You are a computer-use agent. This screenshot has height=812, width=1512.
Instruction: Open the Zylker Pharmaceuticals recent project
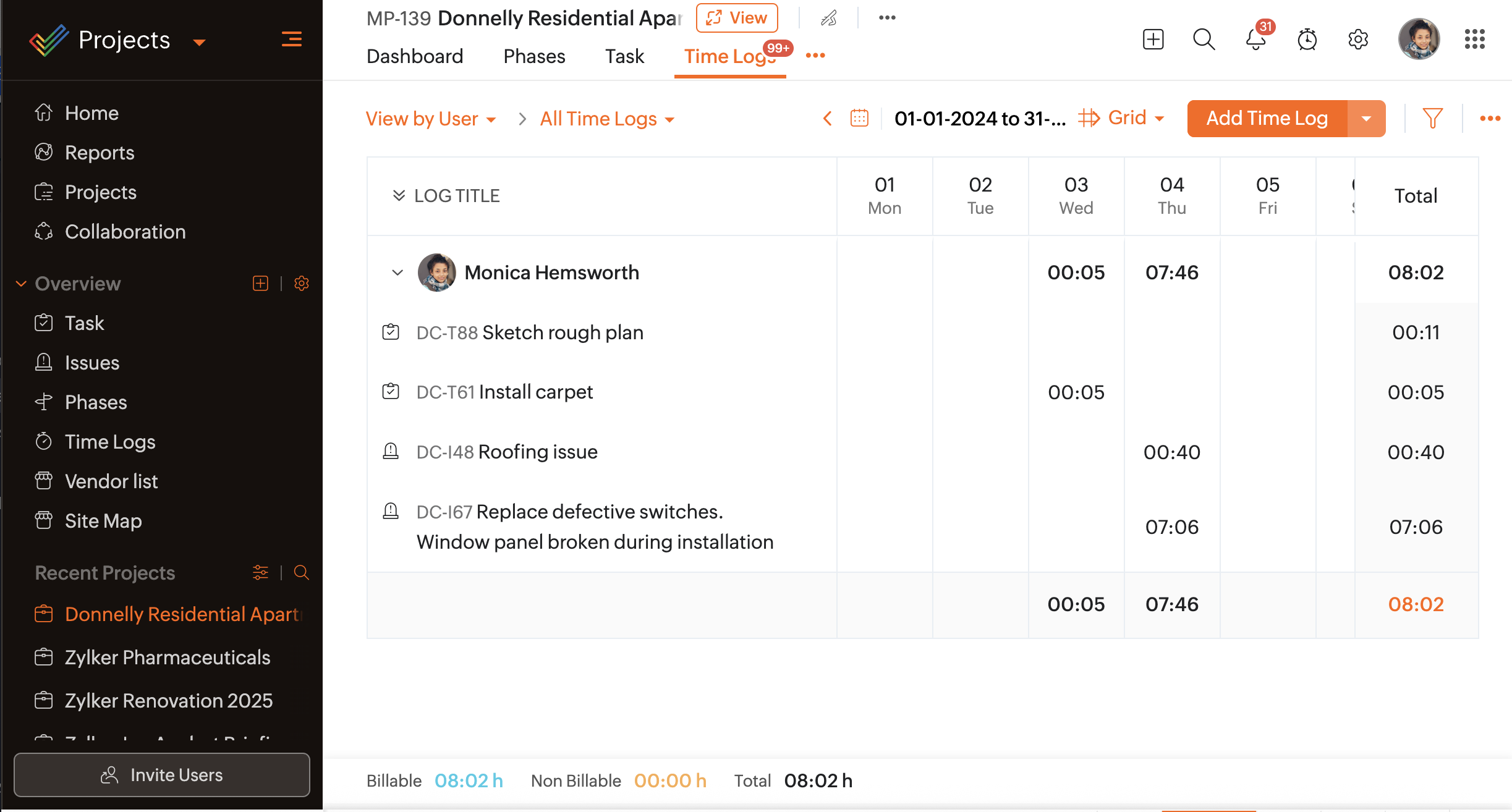point(168,658)
